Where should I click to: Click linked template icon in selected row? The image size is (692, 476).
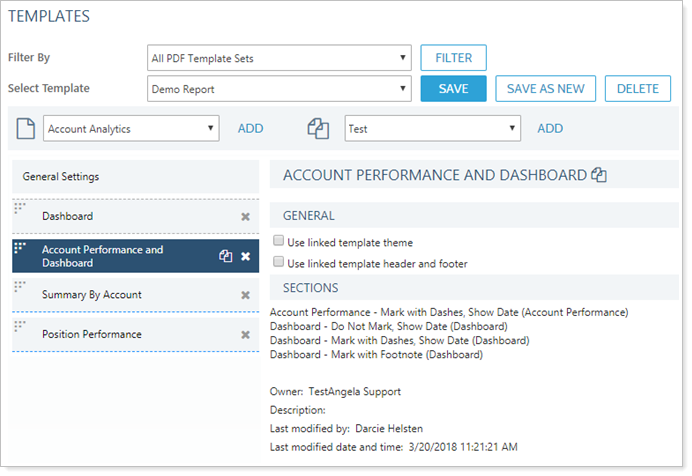[226, 257]
